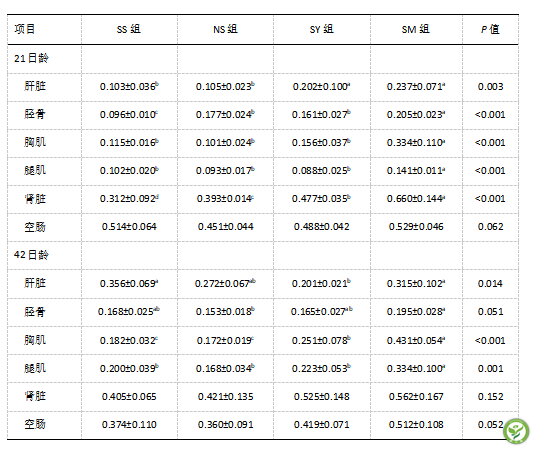
Task: Click the cell with value 0.360±0.091
Action: (226, 424)
